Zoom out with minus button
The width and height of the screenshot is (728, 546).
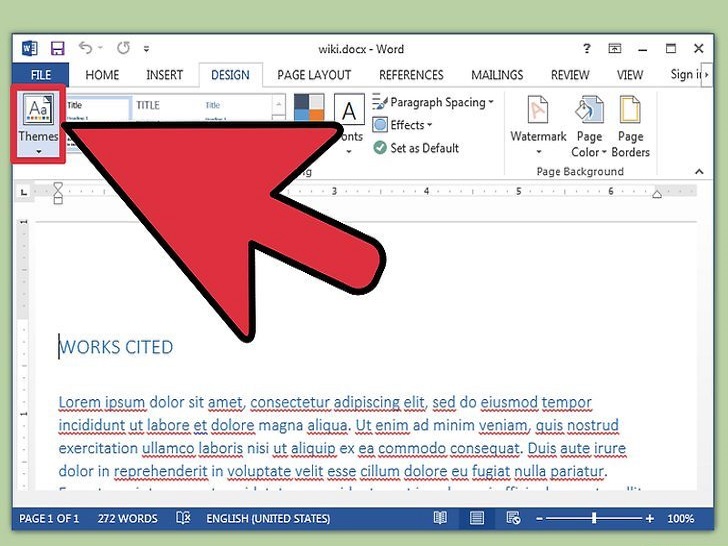(539, 519)
